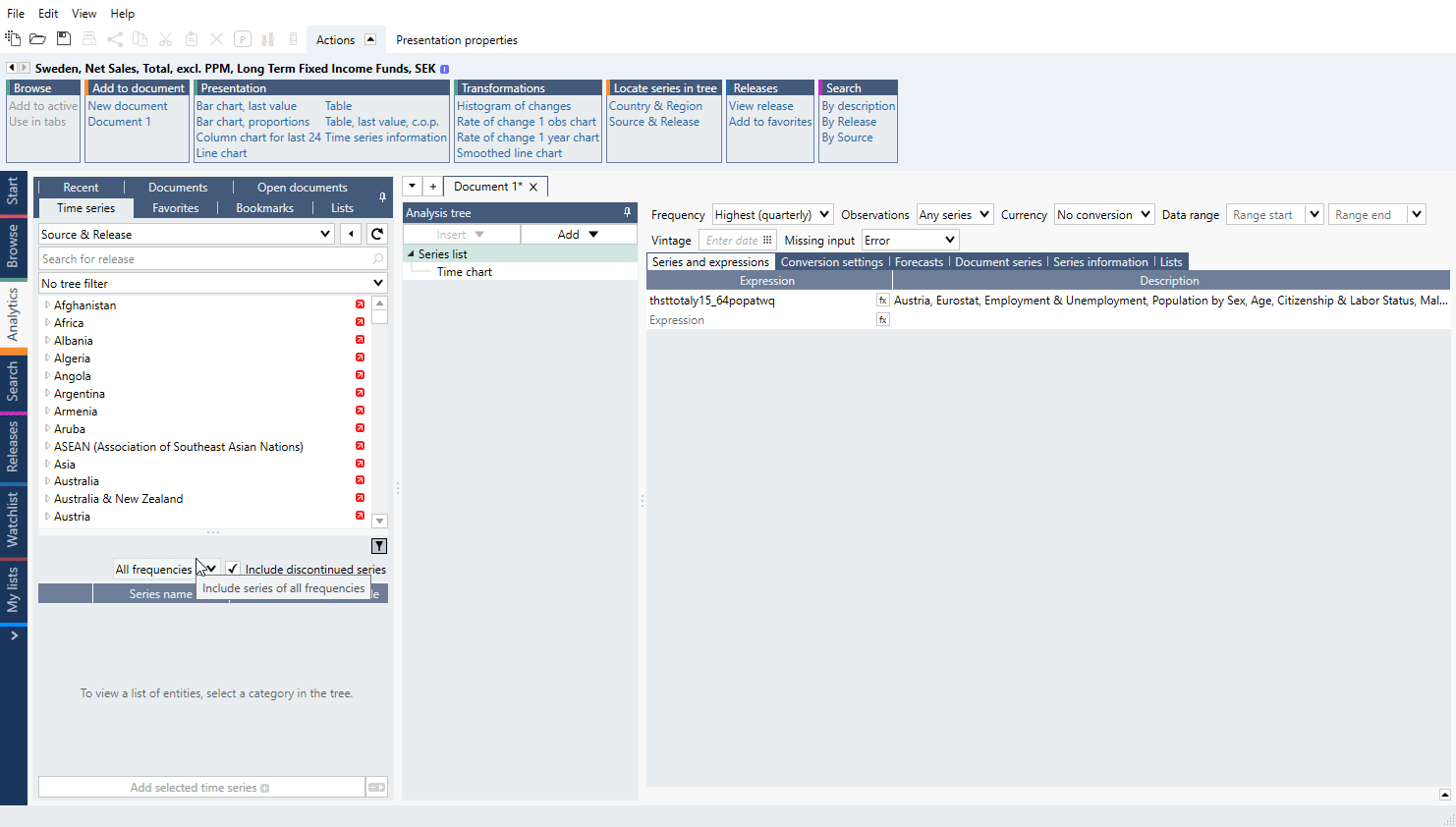This screenshot has width=1456, height=827.
Task: Click View release link
Action: pyautogui.click(x=761, y=106)
